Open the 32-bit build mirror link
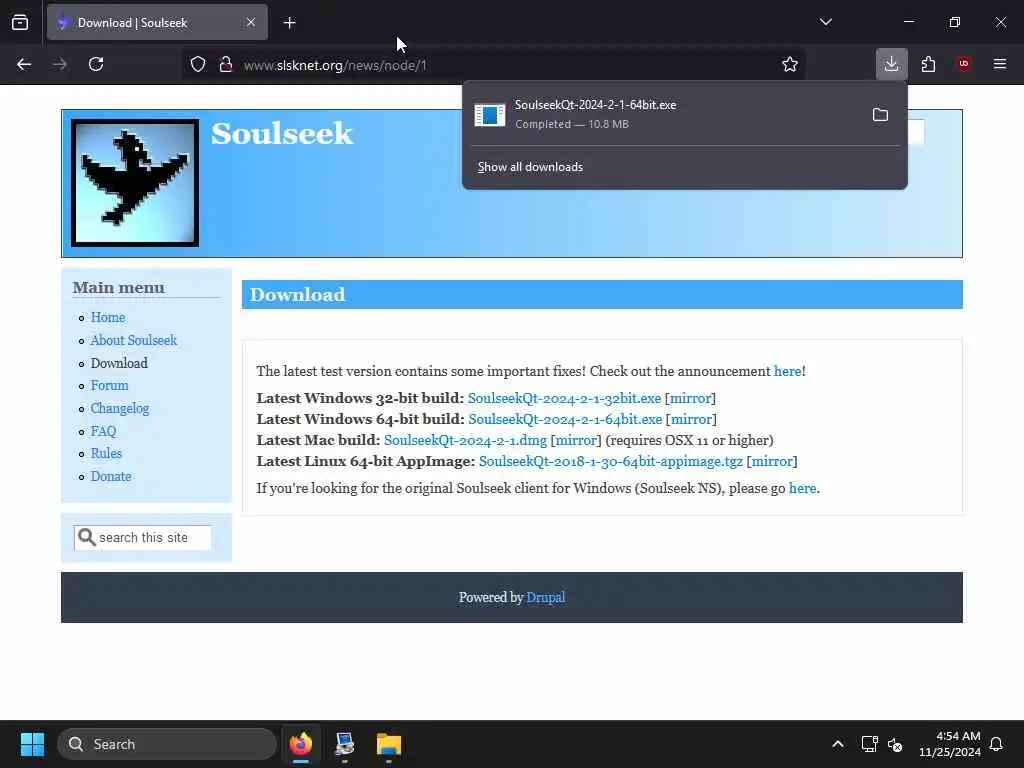1024x768 pixels. [690, 398]
